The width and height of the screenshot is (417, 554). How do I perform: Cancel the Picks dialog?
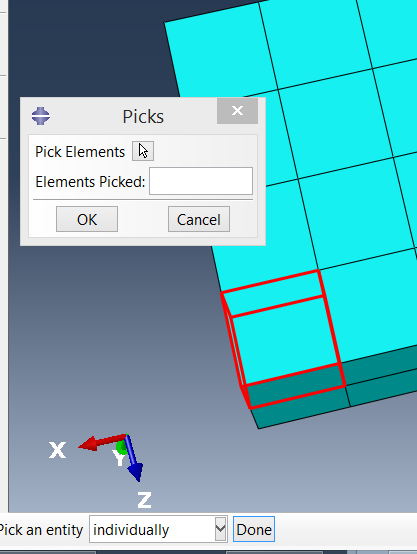coord(199,219)
